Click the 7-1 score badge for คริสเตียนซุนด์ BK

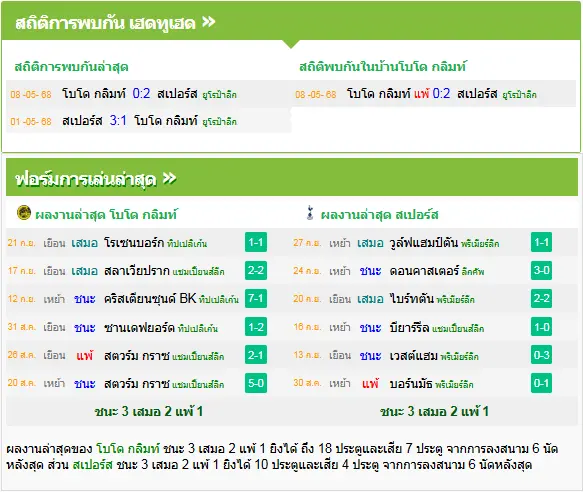[256, 298]
